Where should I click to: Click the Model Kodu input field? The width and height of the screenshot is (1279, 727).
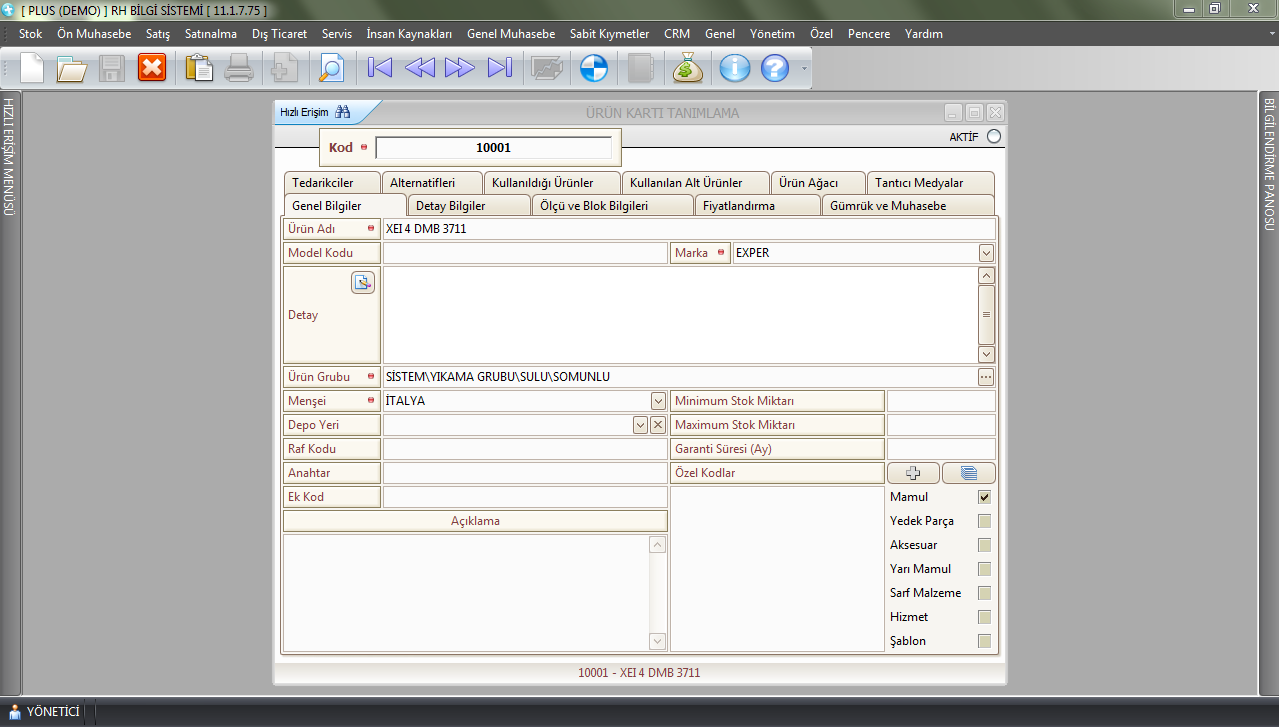524,253
